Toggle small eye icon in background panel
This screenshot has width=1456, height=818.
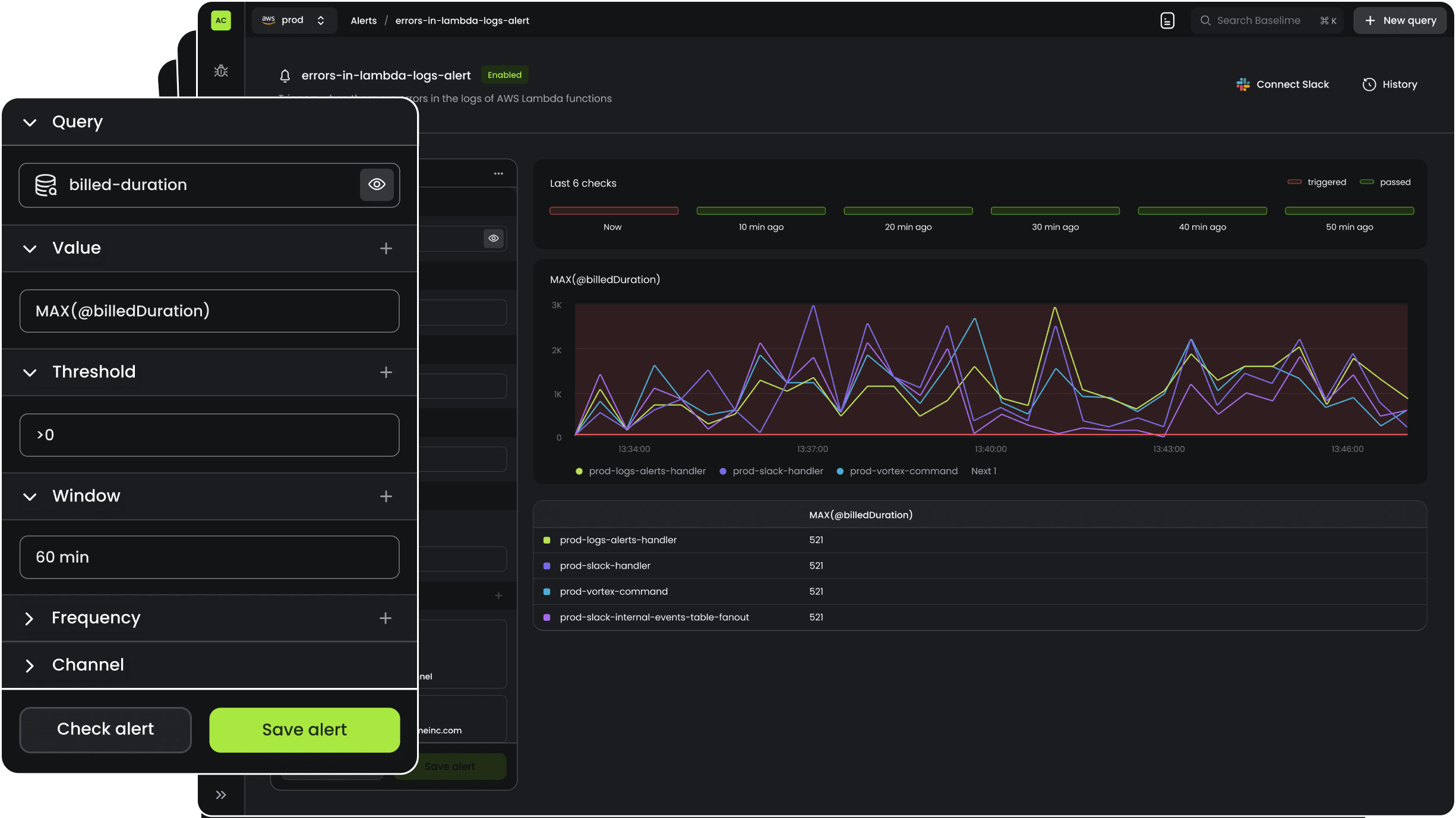pyautogui.click(x=494, y=238)
